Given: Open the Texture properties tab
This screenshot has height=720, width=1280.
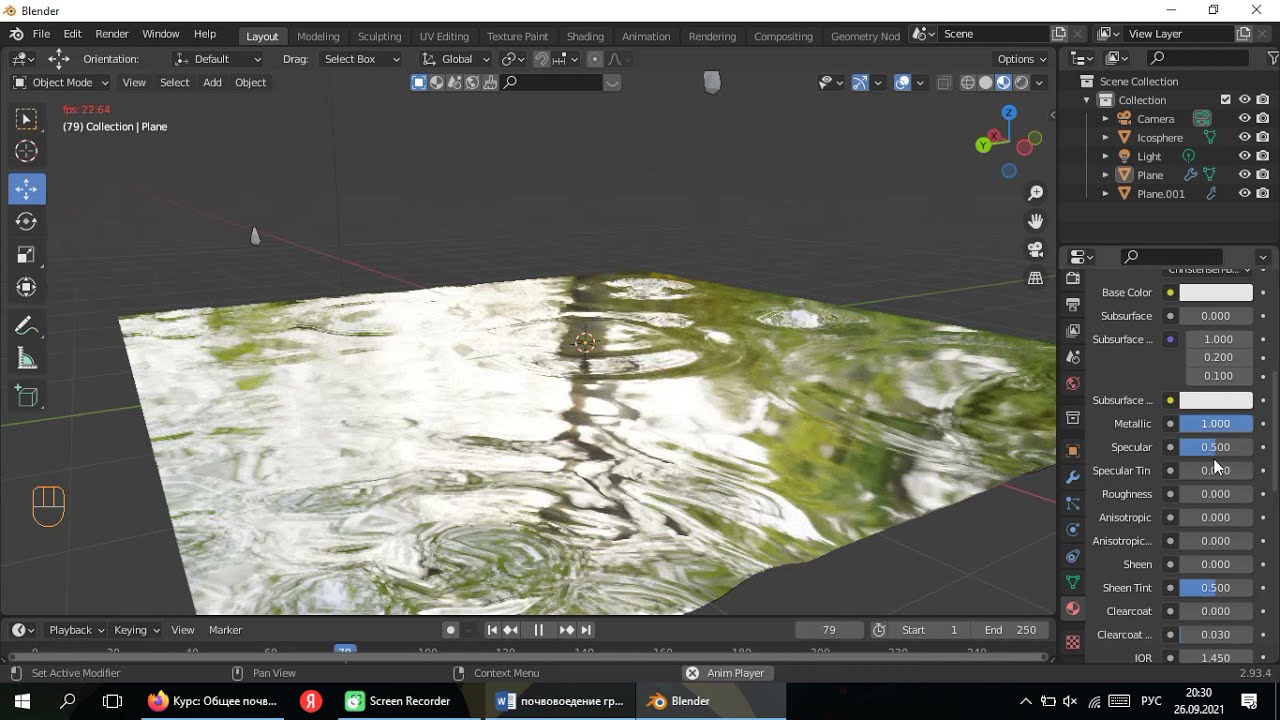Looking at the screenshot, I should [x=1073, y=642].
